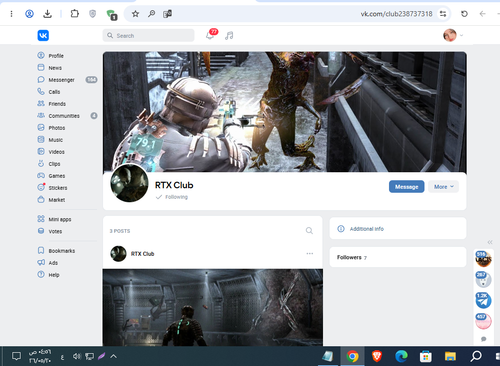Focus the VK Search field

148,35
